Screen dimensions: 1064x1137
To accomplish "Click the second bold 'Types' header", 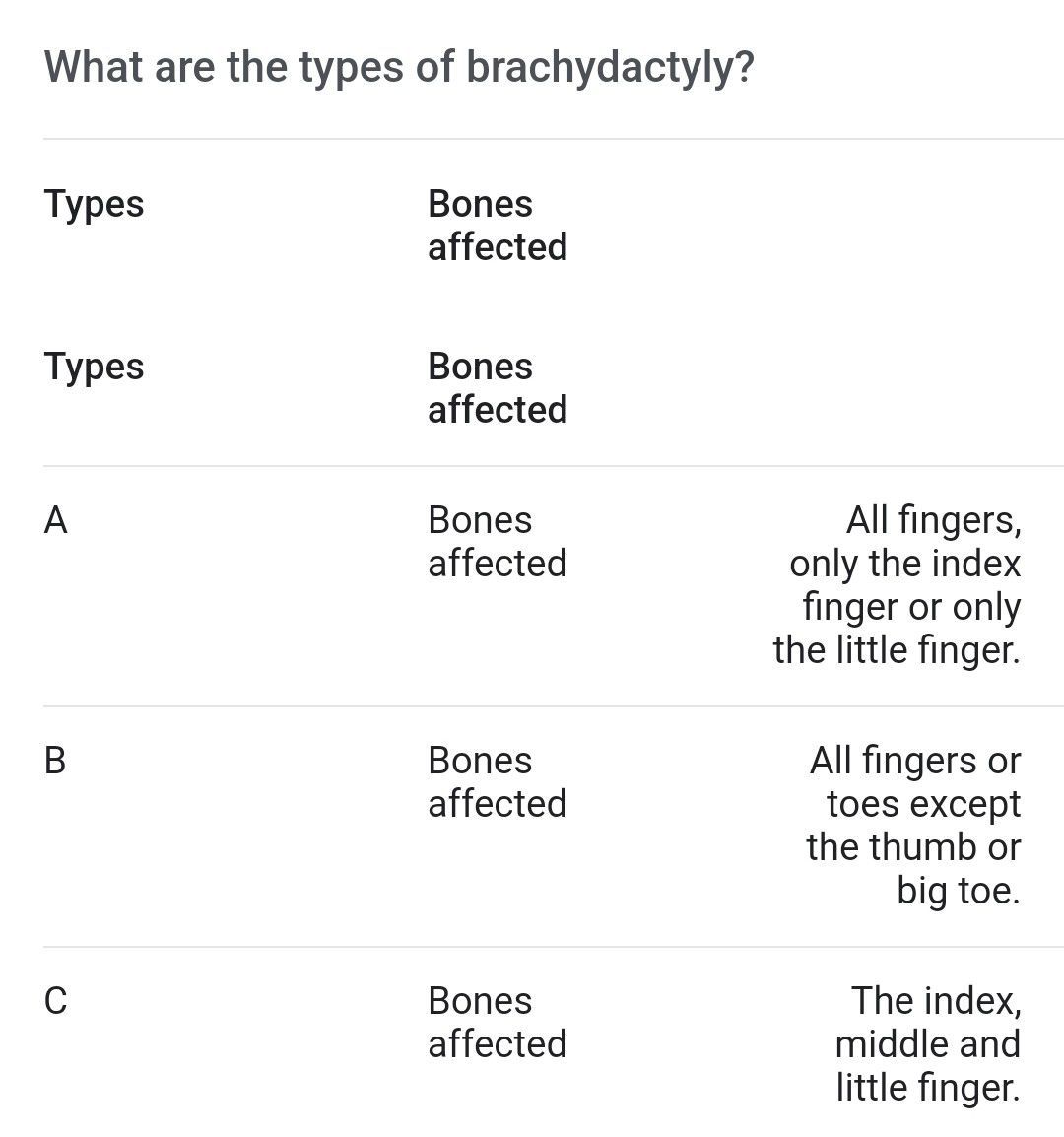I will click(x=95, y=367).
